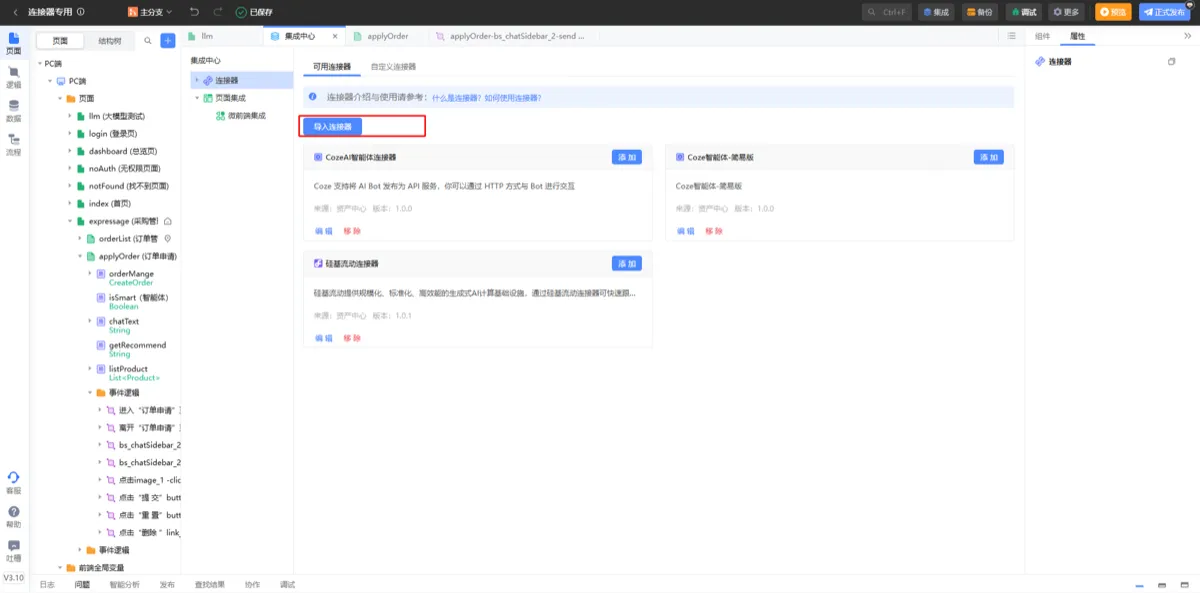
Task: Open the 查找结果 tab in bottom bar
Action: 210,584
